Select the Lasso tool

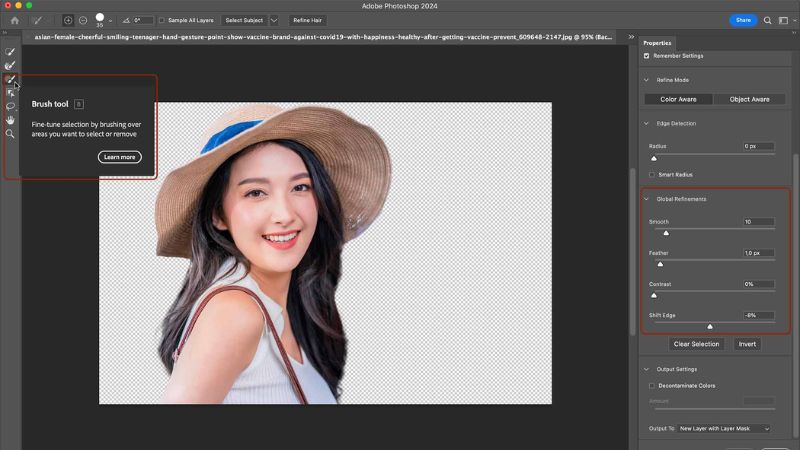10,106
